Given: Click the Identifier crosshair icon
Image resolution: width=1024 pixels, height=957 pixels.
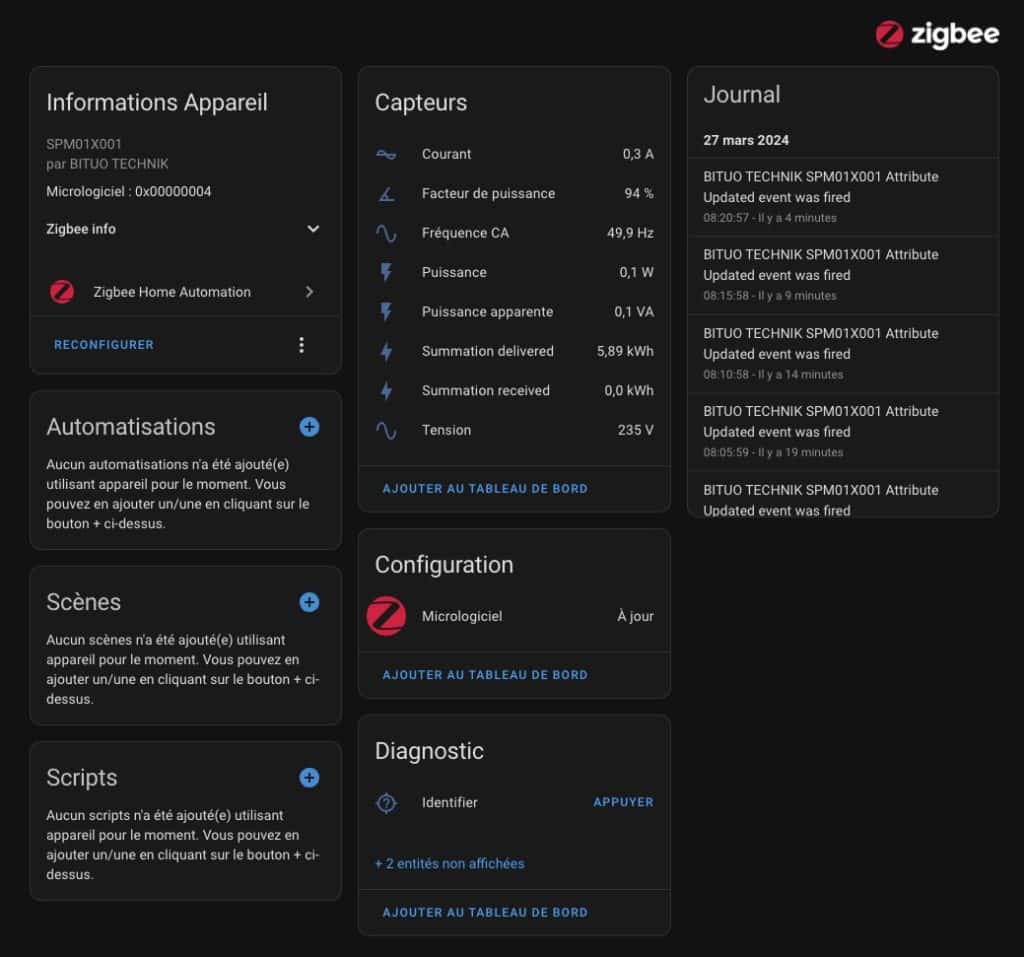Looking at the screenshot, I should pyautogui.click(x=386, y=803).
